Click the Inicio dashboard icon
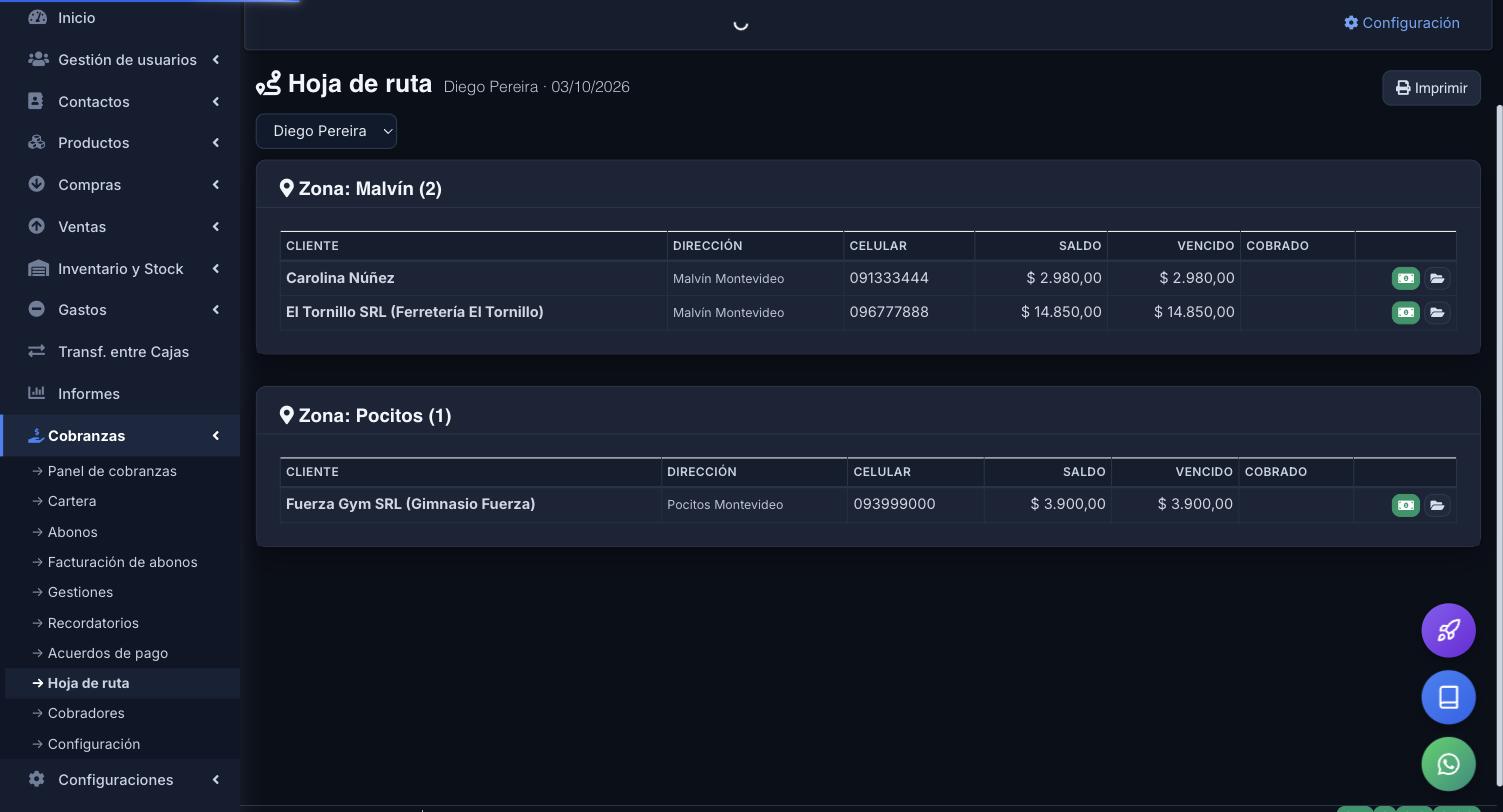This screenshot has height=812, width=1503. 37,17
